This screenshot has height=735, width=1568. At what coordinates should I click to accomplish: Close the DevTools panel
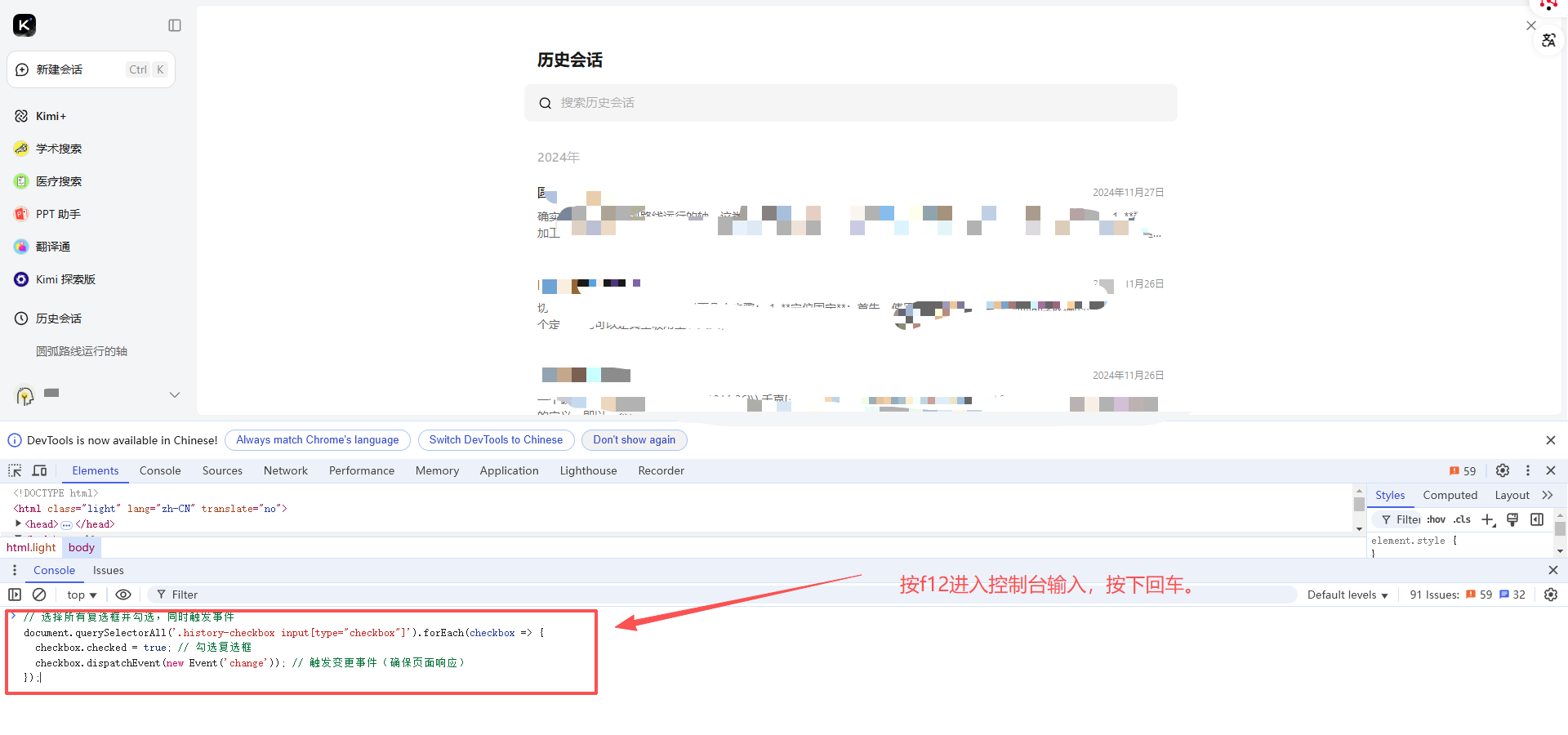click(1551, 470)
